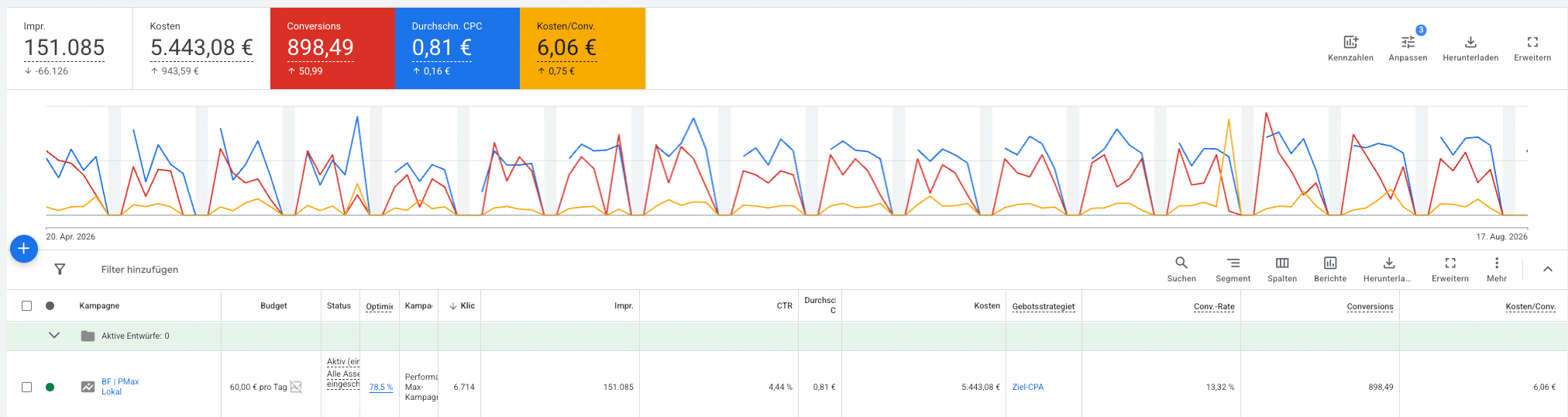The width and height of the screenshot is (1568, 417).
Task: Open campaign BF | PMax Lokal link
Action: [x=120, y=387]
